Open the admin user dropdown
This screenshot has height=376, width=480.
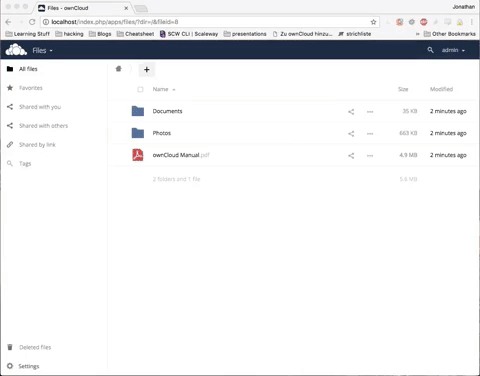pos(453,50)
